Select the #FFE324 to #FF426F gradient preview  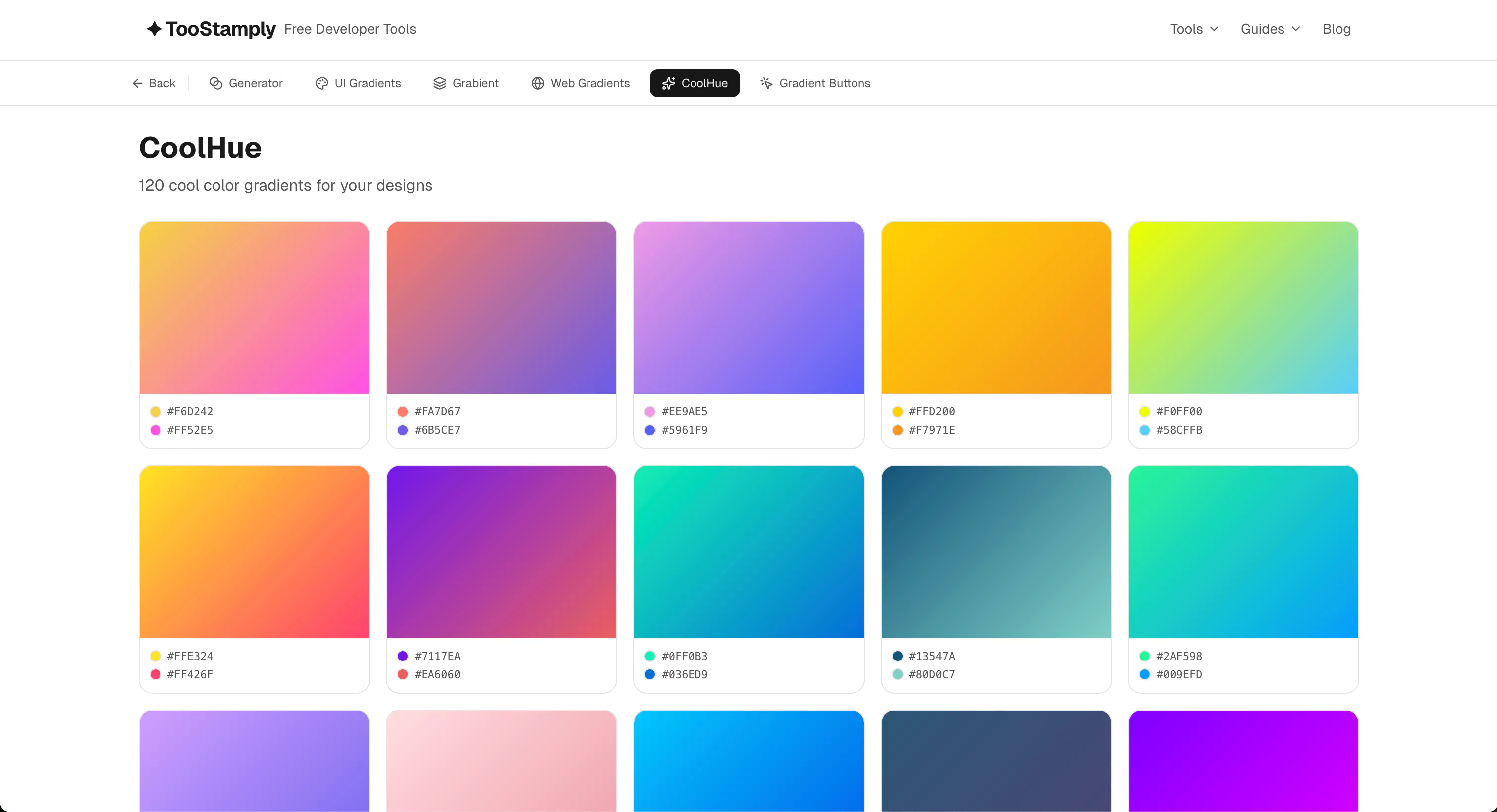[254, 552]
